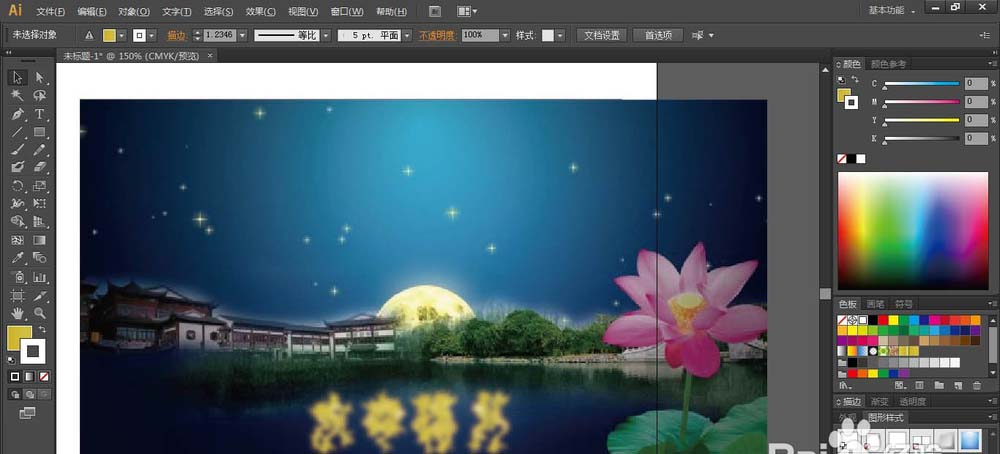This screenshot has width=1000, height=454.
Task: Select the Gradient tool
Action: point(40,240)
